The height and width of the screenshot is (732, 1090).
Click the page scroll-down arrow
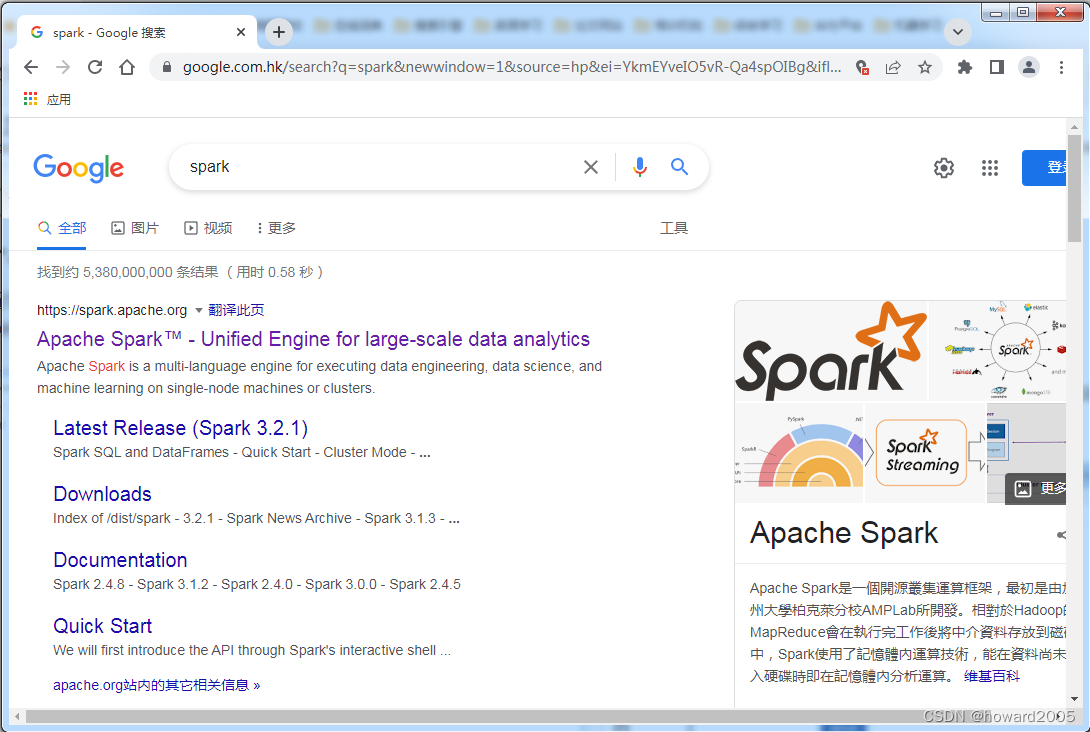[x=1075, y=699]
